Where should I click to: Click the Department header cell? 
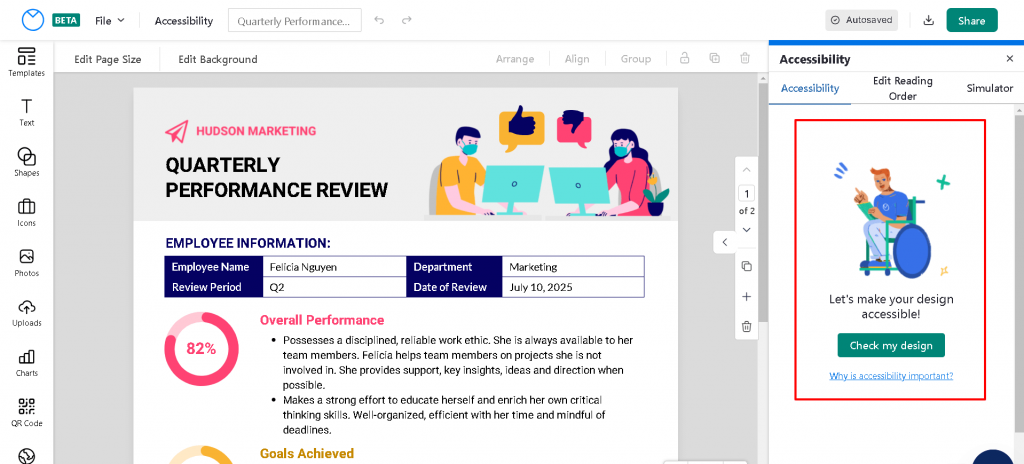[x=454, y=267]
